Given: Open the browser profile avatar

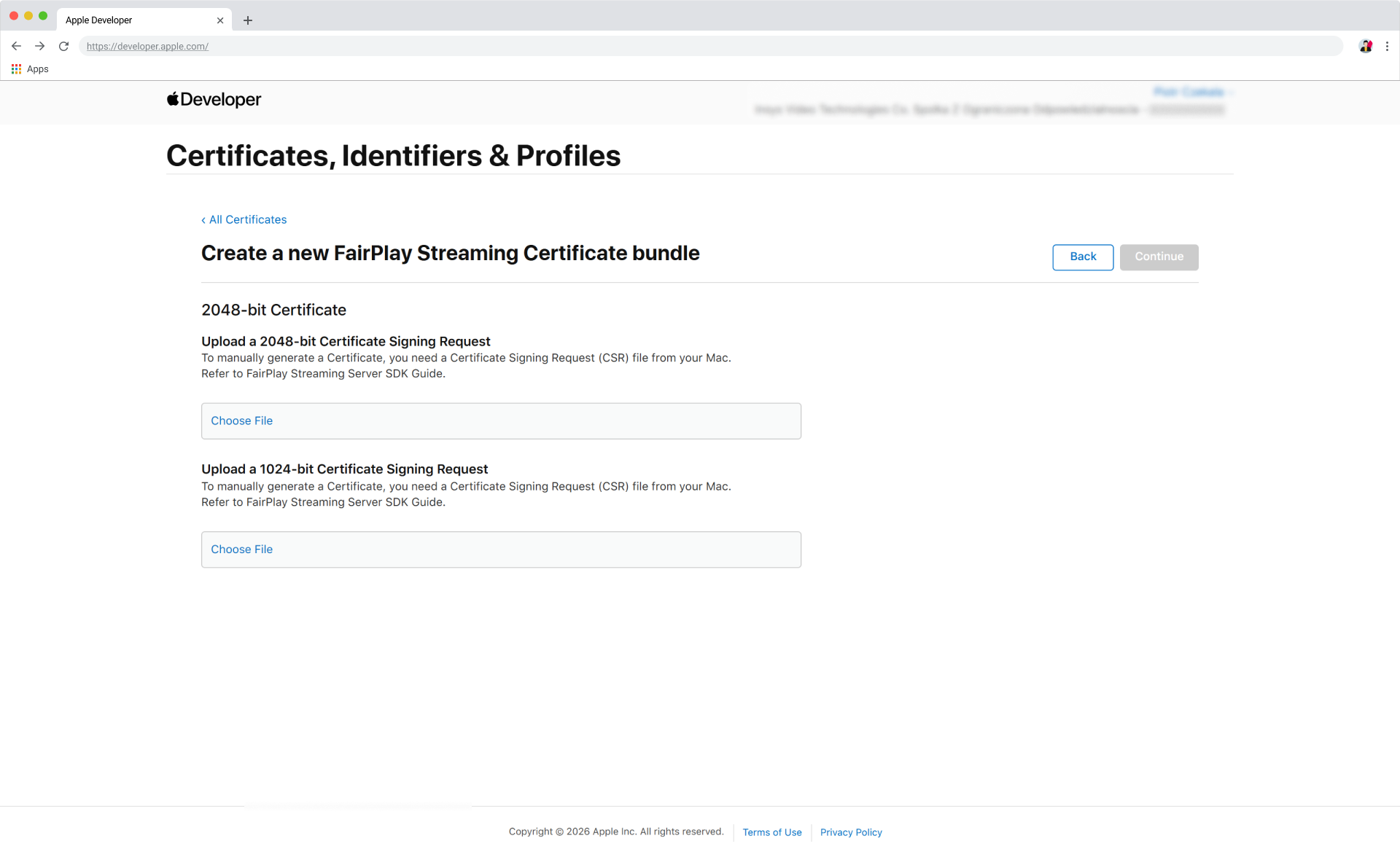Looking at the screenshot, I should [x=1366, y=46].
